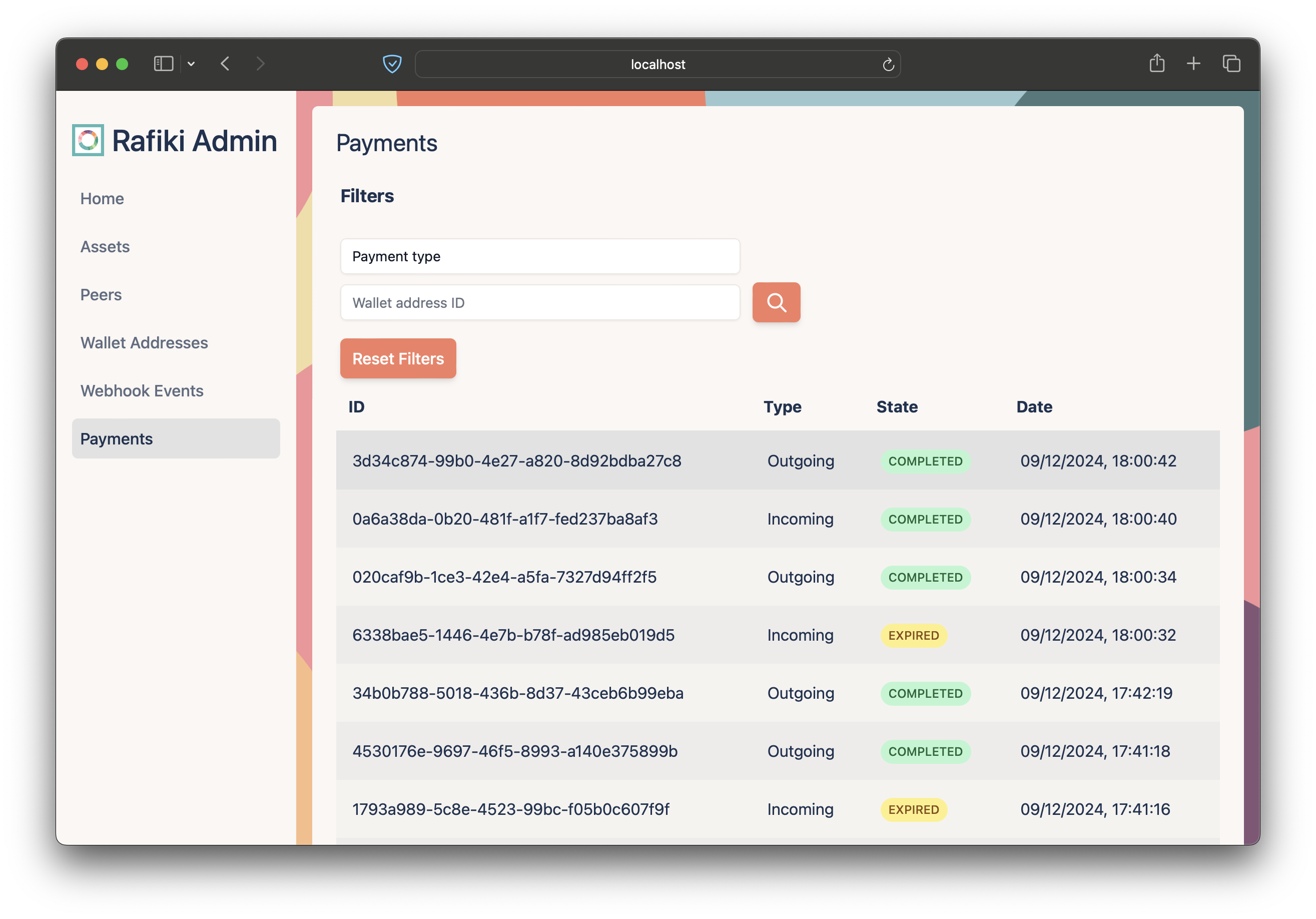The width and height of the screenshot is (1316, 919).
Task: Click the privacy shield icon in address bar
Action: coord(392,64)
